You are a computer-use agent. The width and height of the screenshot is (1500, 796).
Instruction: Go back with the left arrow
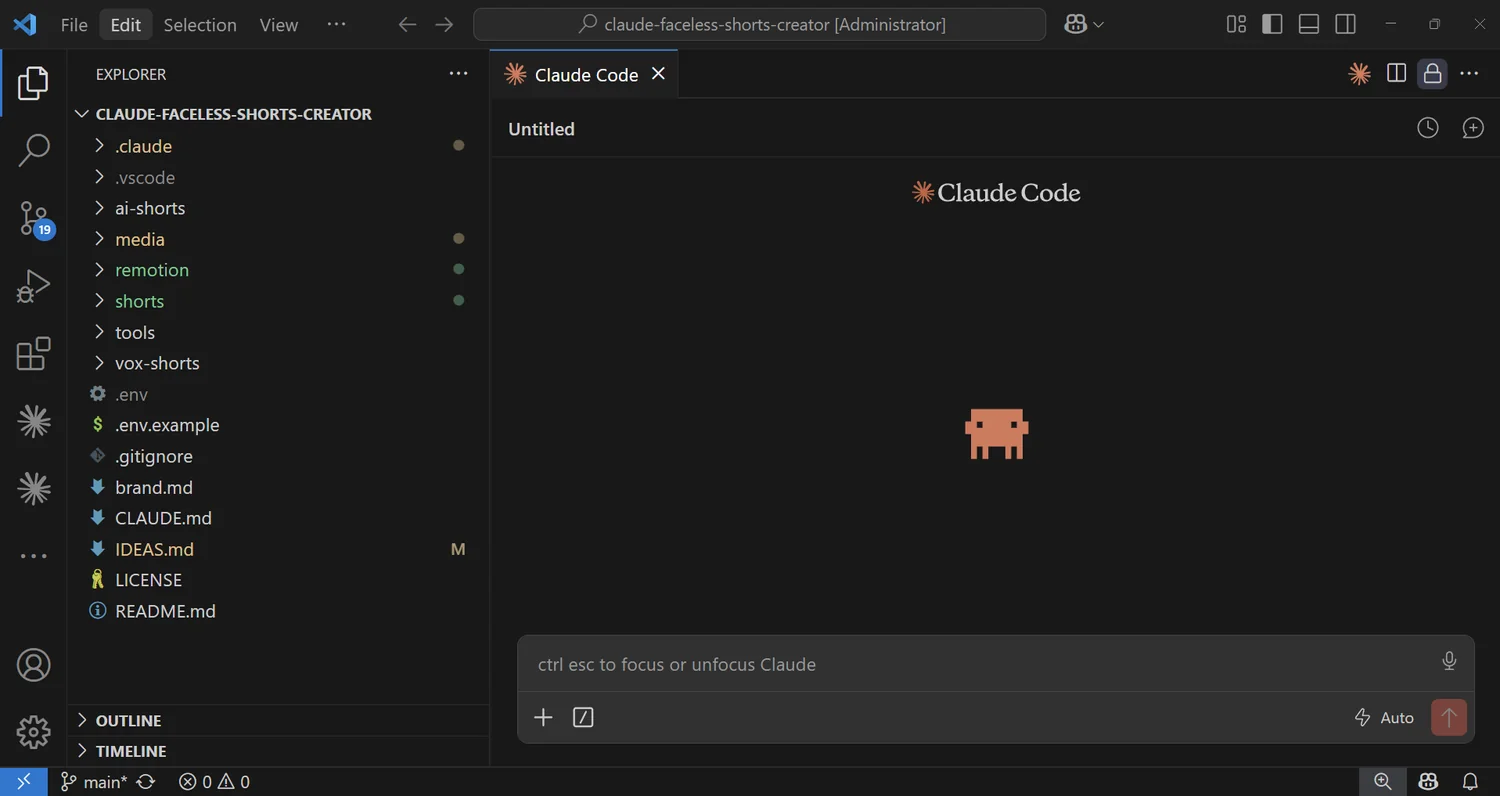point(407,24)
